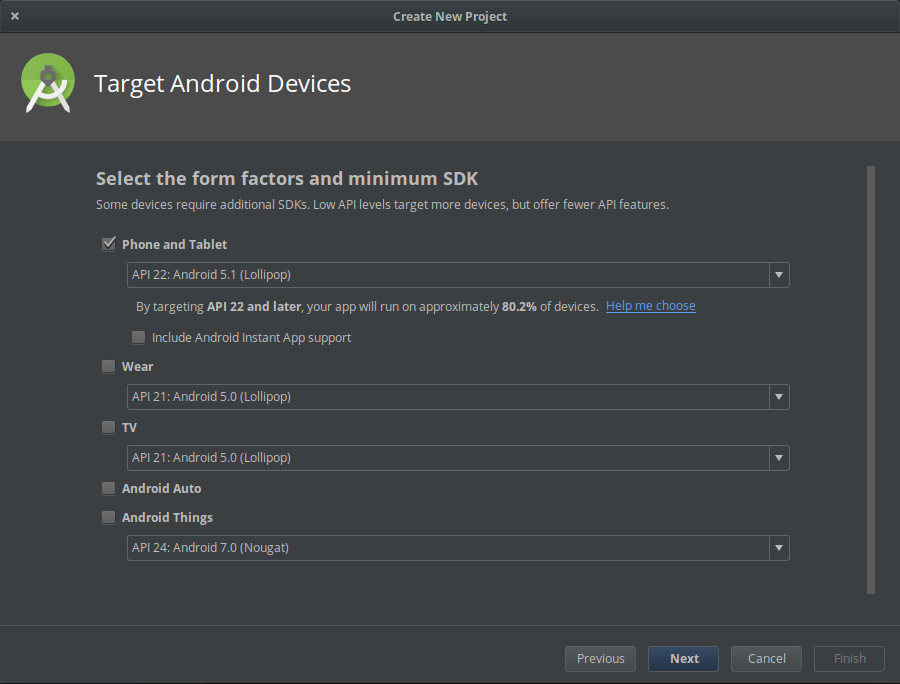Close the Create New Project dialog
The image size is (900, 684).
(15, 16)
